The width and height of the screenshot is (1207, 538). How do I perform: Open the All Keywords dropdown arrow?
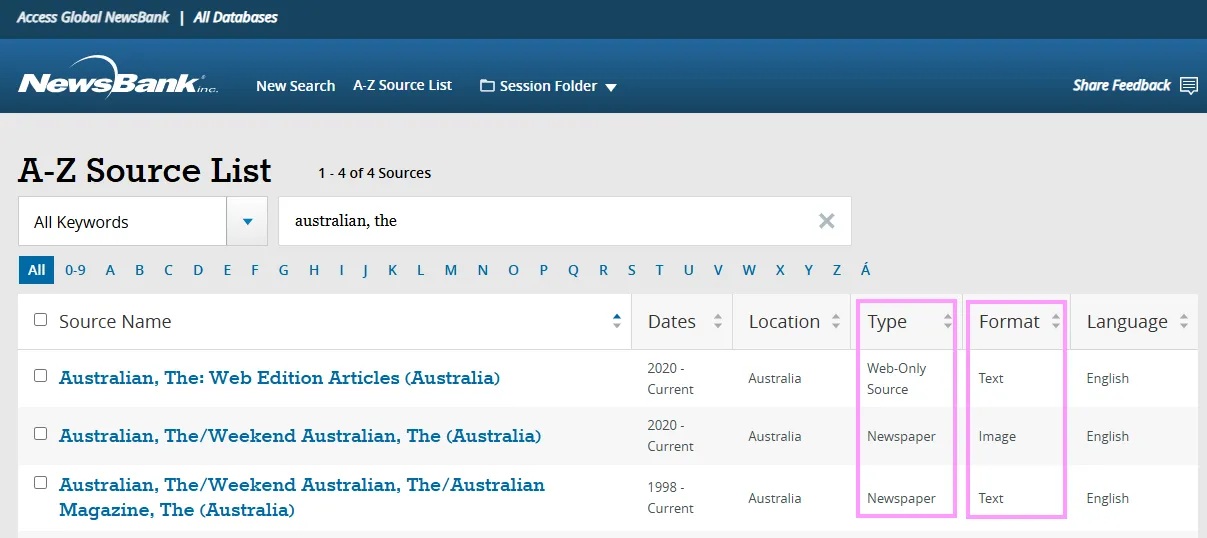click(x=247, y=221)
